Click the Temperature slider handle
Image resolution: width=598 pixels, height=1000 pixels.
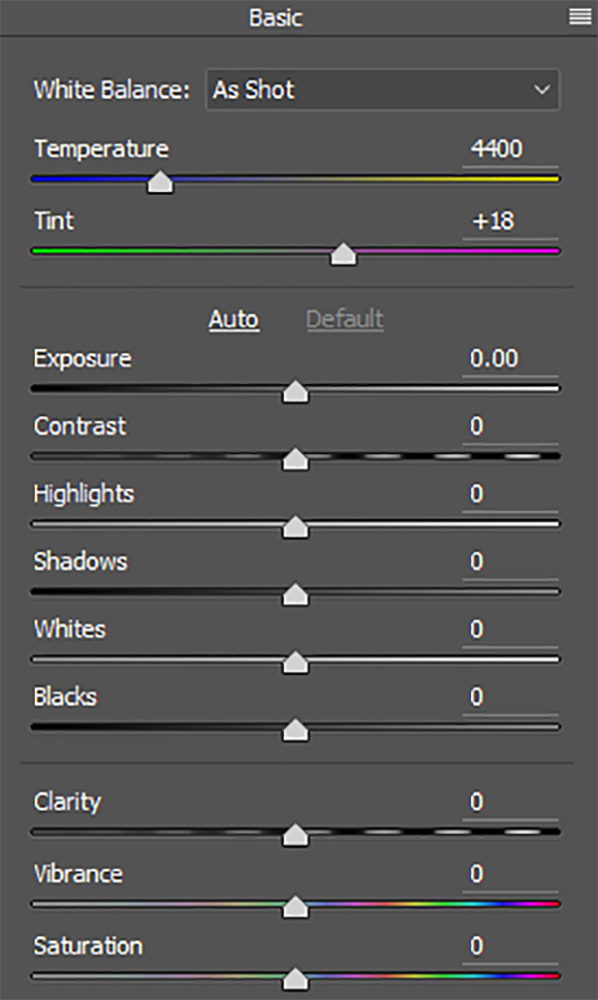coord(160,182)
